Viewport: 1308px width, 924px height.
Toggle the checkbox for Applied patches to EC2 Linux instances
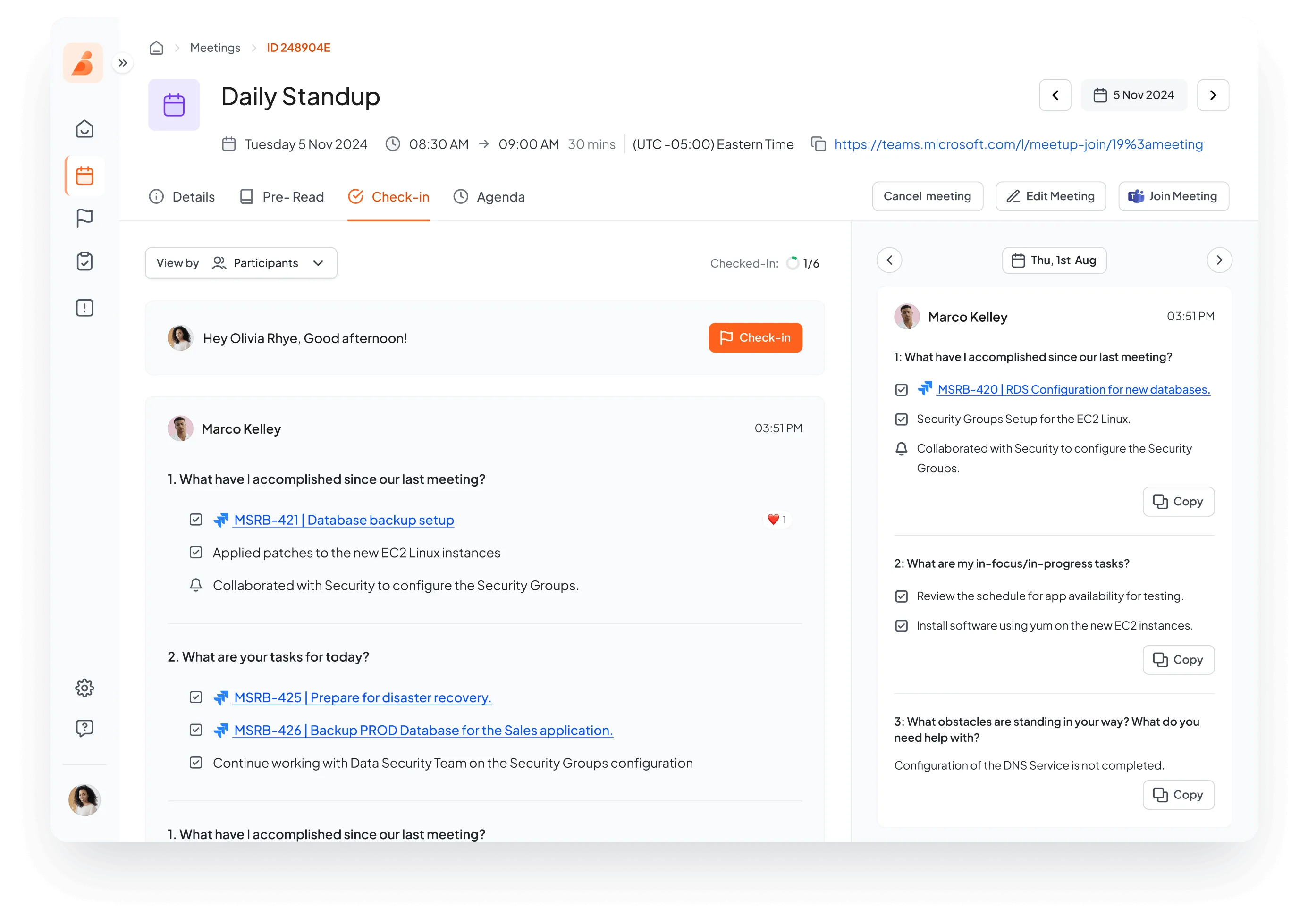coord(196,553)
